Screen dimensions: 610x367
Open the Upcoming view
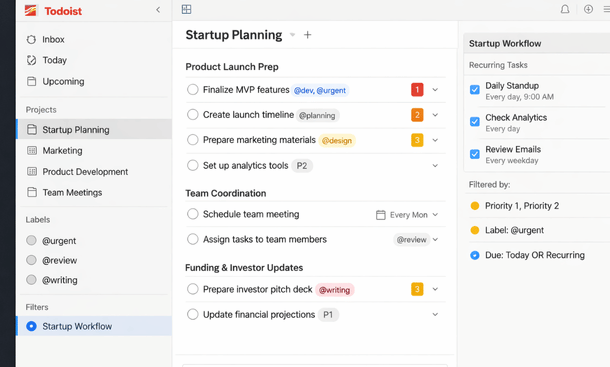click(x=63, y=81)
